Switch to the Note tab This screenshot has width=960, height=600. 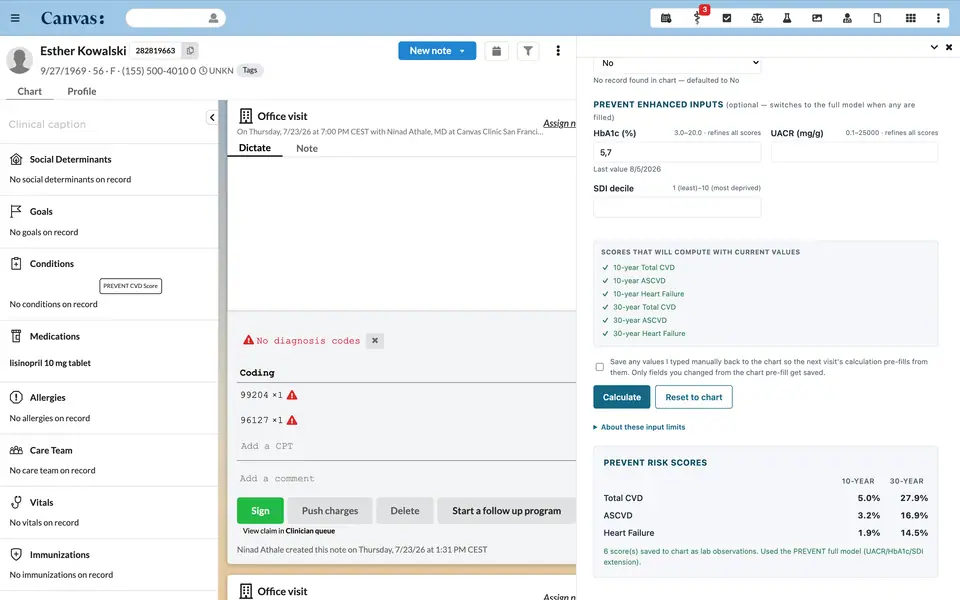[307, 148]
